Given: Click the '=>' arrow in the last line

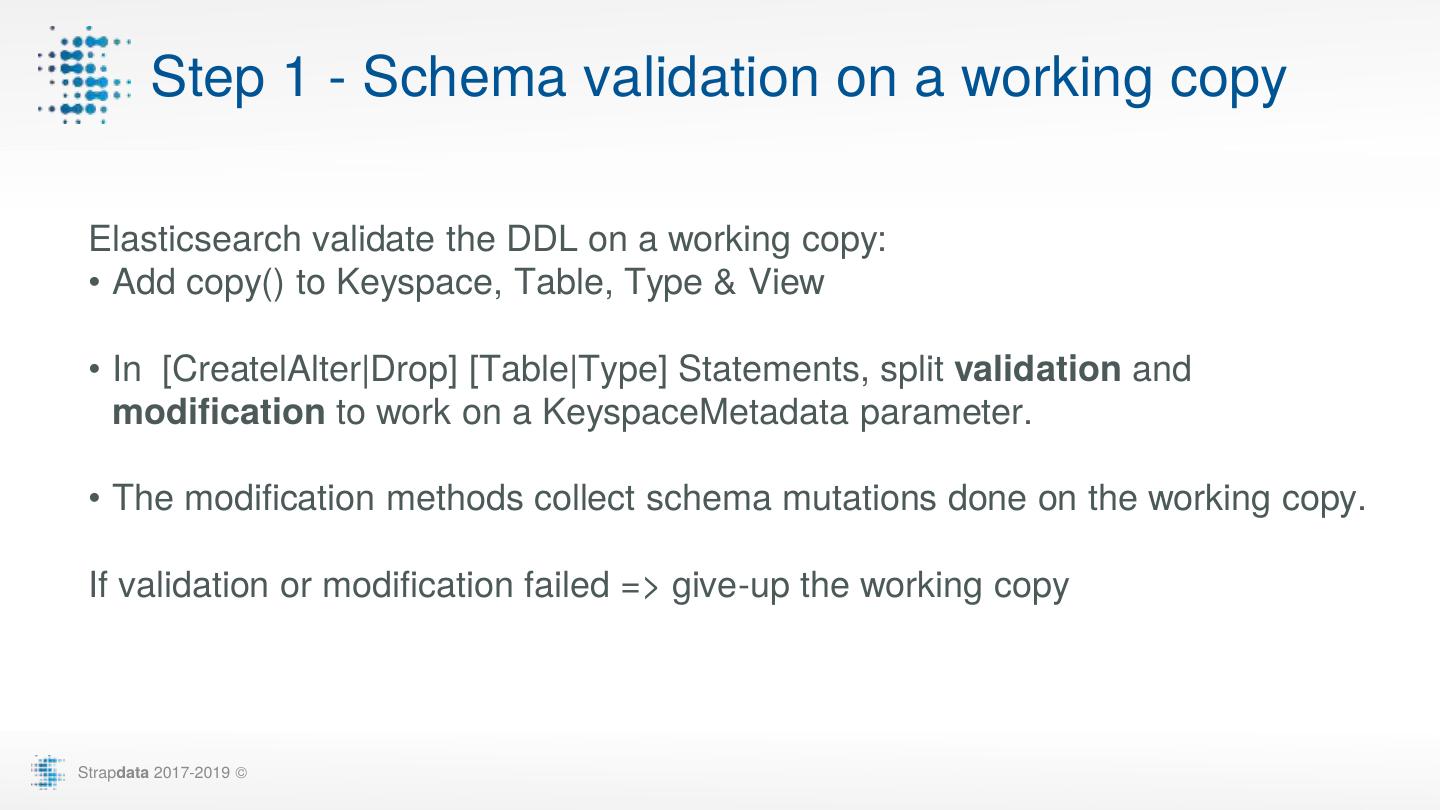Looking at the screenshot, I should [x=640, y=586].
